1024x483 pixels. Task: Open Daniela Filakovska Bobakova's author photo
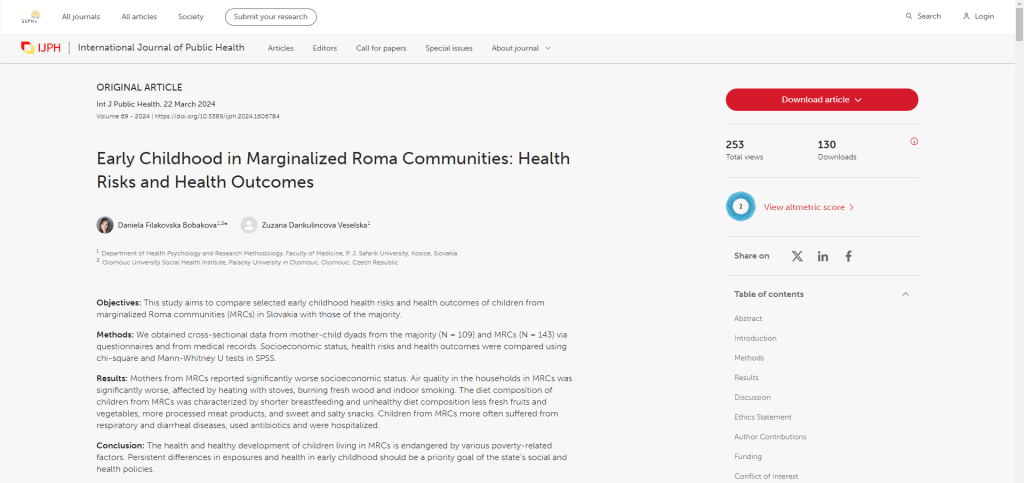pyautogui.click(x=105, y=225)
